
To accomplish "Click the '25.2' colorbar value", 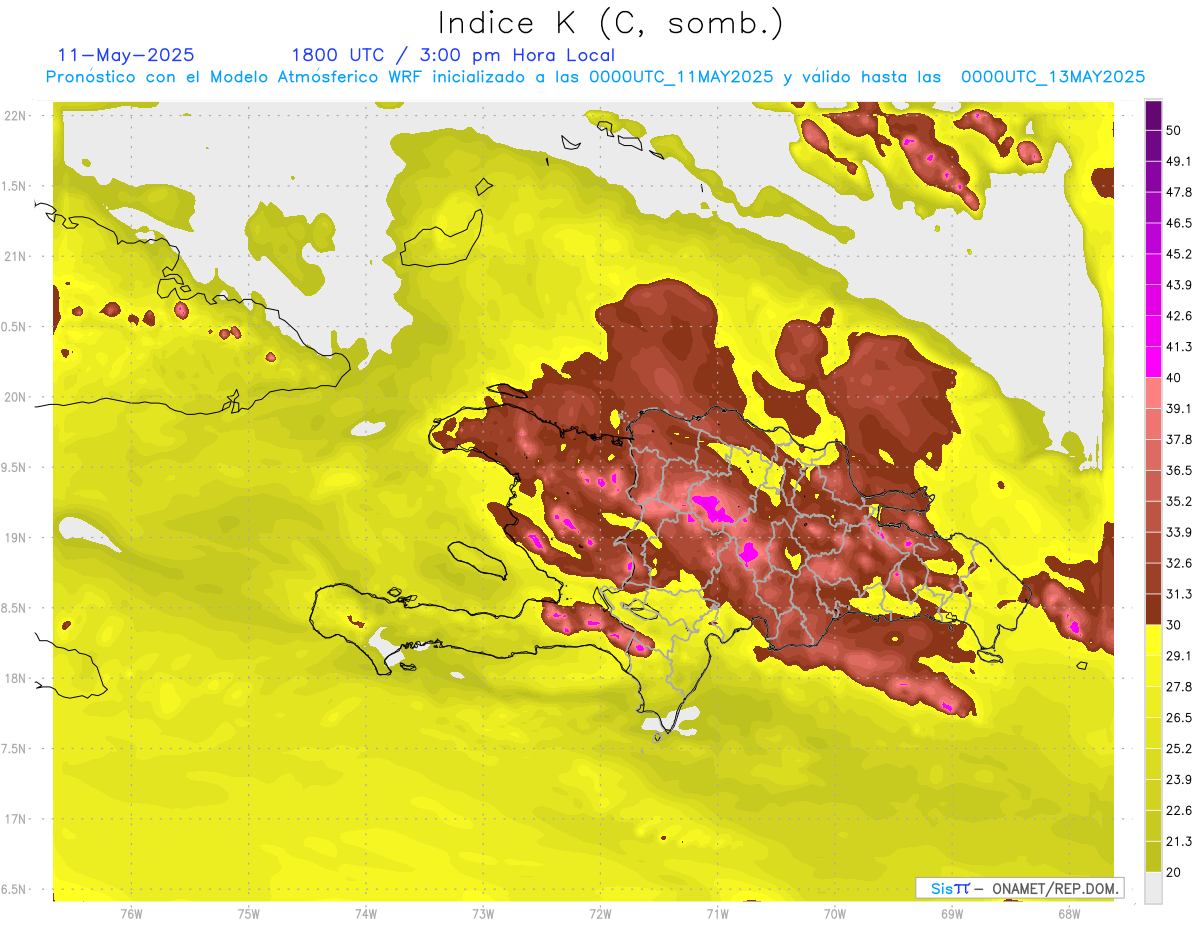I will 1179,749.
